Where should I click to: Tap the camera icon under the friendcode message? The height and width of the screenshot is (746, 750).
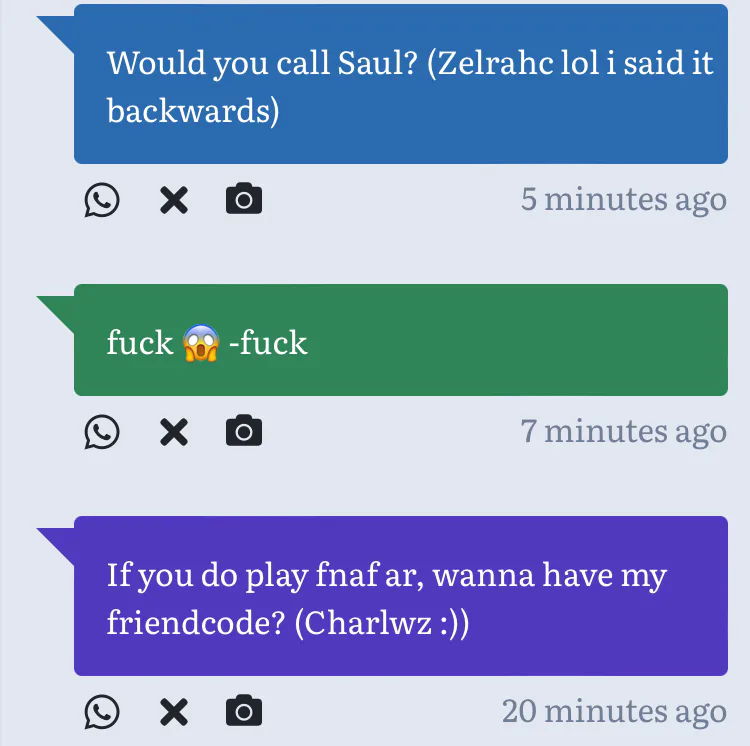tap(244, 710)
